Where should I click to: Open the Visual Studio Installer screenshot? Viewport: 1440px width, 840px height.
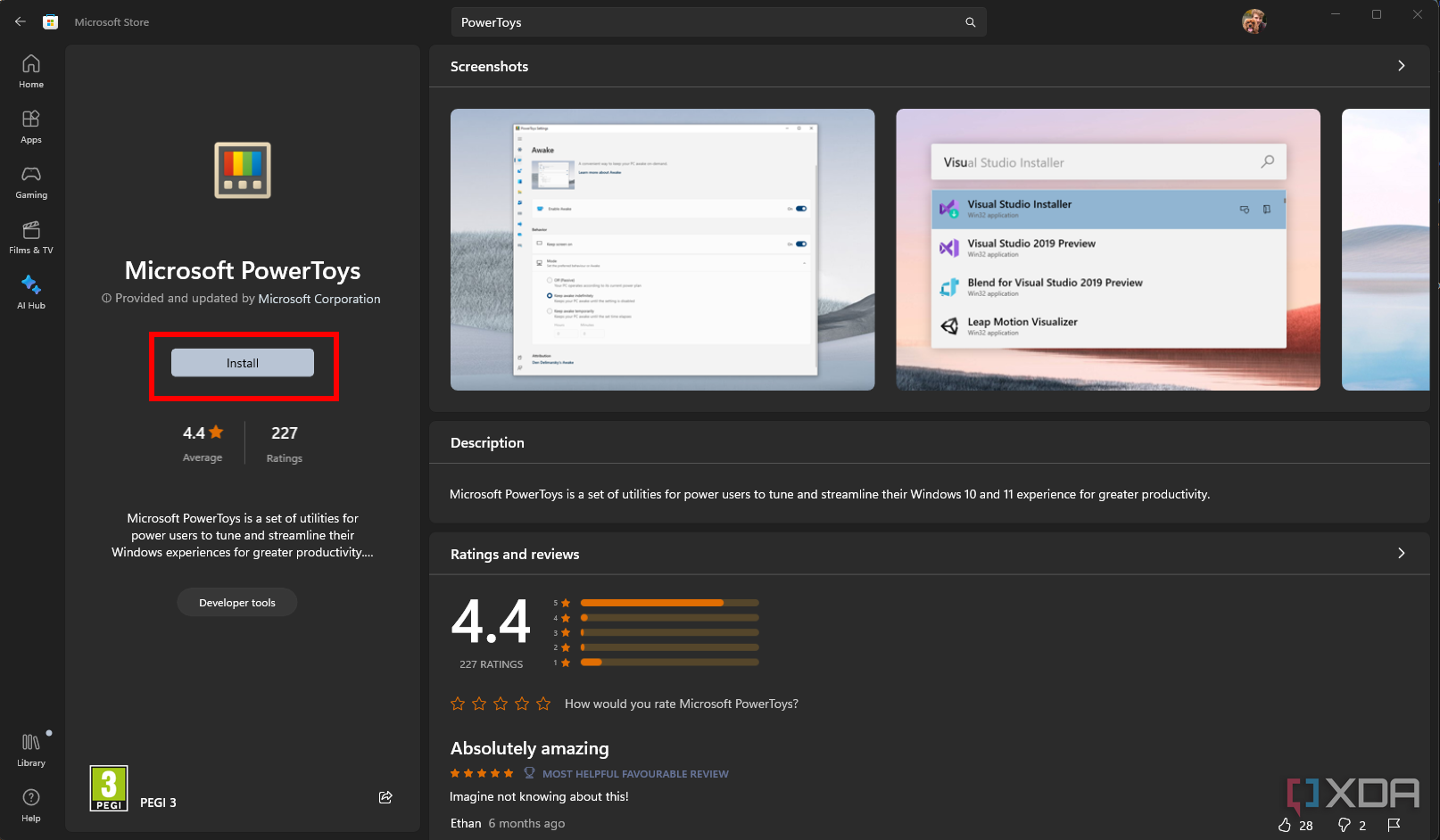click(1108, 250)
